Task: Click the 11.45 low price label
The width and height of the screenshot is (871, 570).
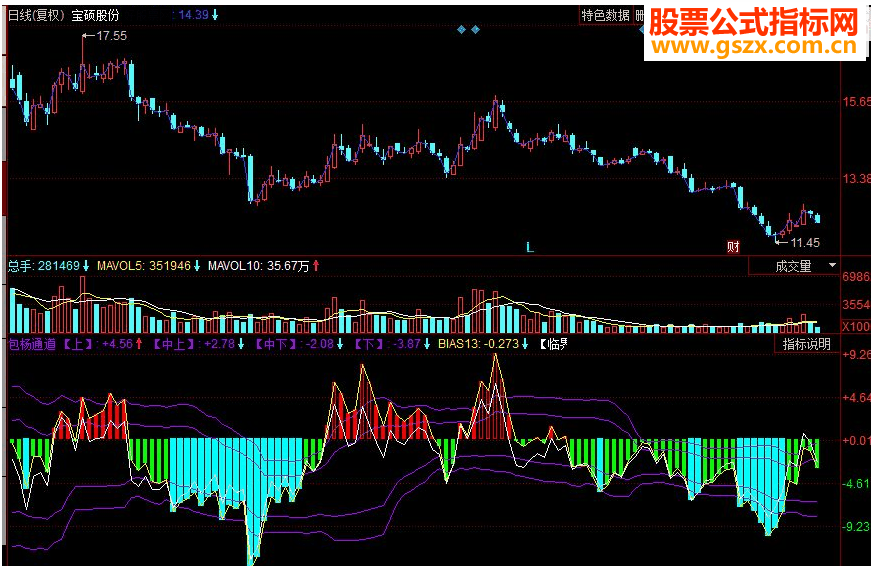Action: [x=805, y=243]
